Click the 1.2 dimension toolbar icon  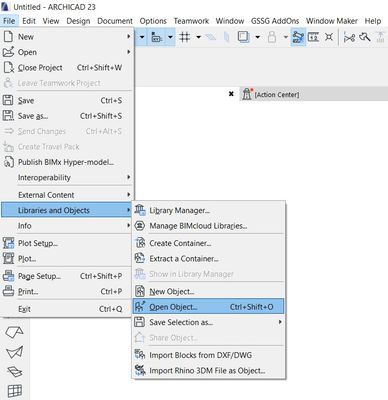click(x=313, y=37)
